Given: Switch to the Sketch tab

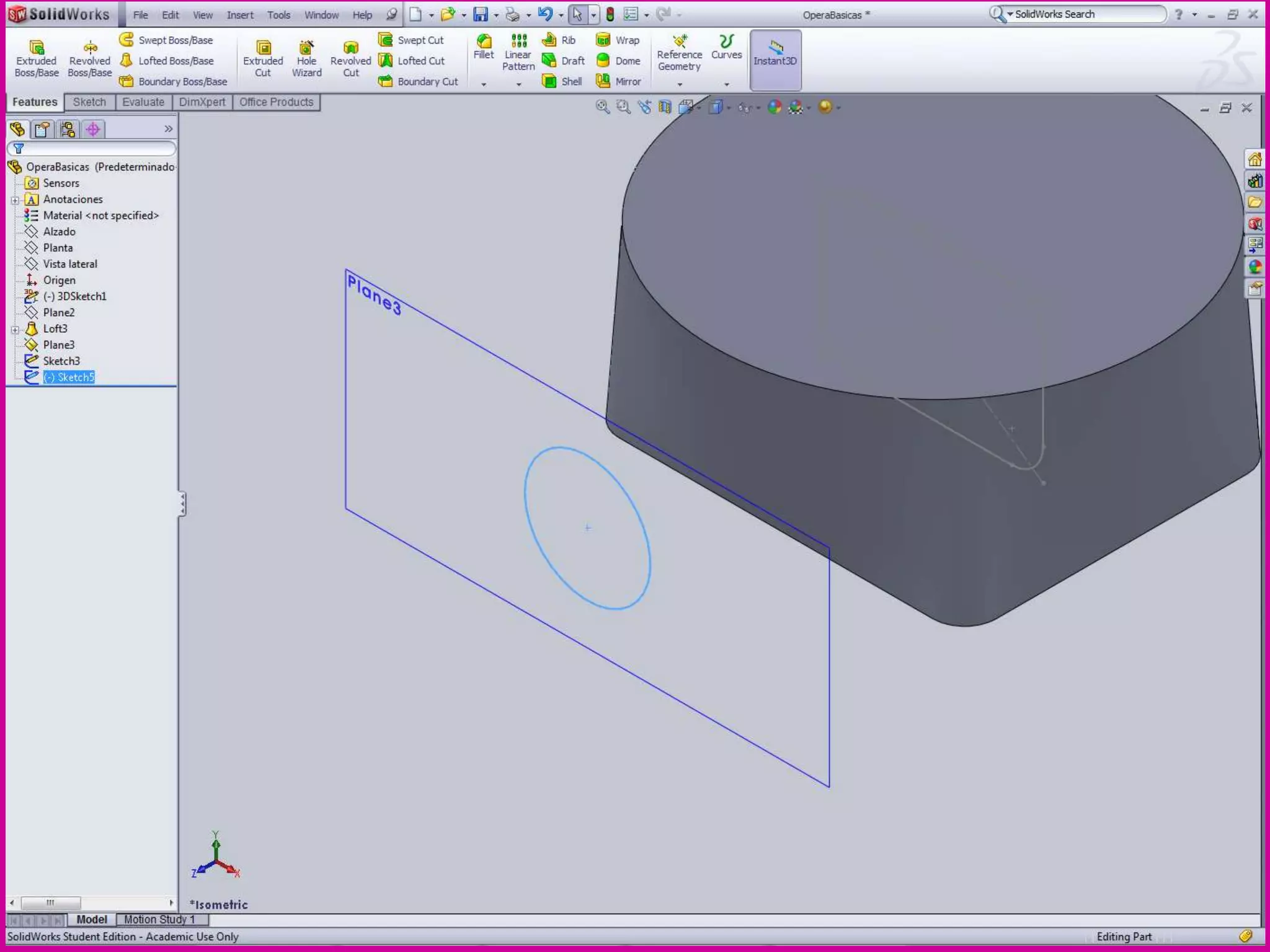Looking at the screenshot, I should pos(89,102).
